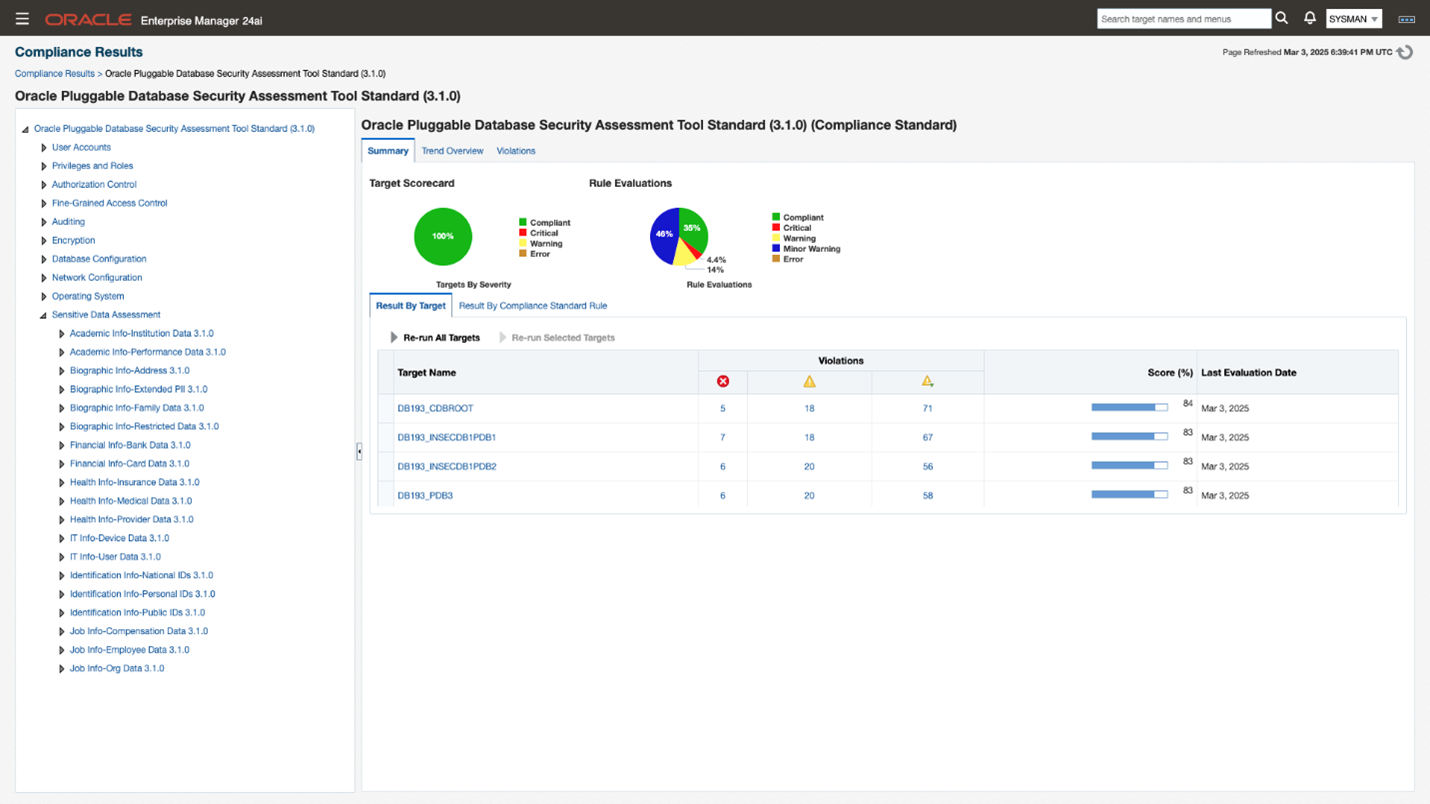Open the notifications bell
This screenshot has height=804, width=1430.
coord(1309,18)
